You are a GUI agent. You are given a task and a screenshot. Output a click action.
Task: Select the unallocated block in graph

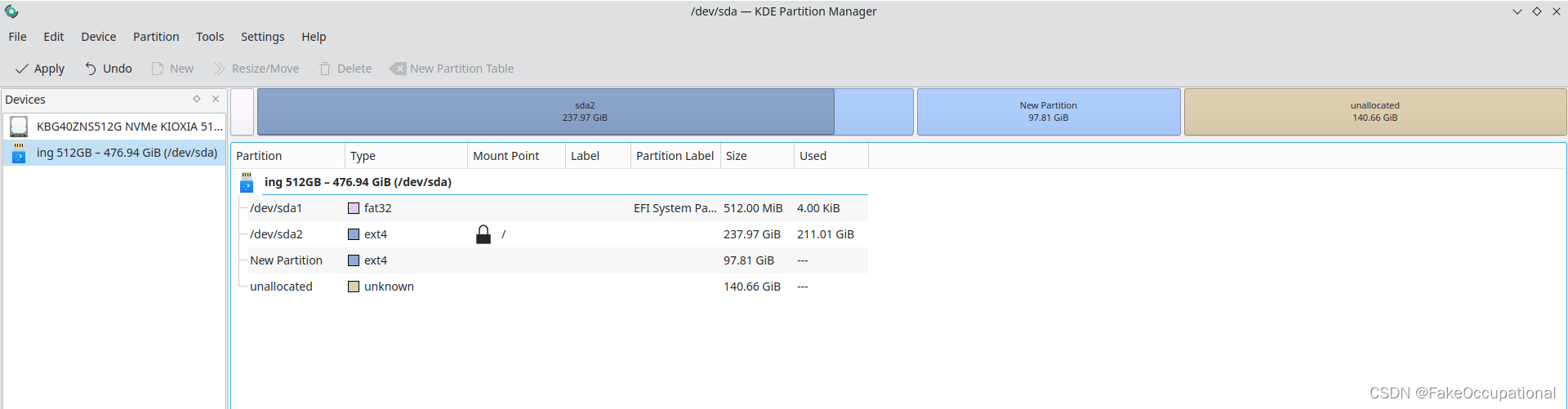(x=1375, y=112)
